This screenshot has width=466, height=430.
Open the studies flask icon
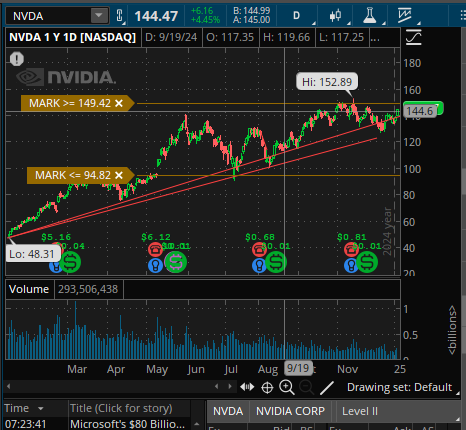point(370,16)
